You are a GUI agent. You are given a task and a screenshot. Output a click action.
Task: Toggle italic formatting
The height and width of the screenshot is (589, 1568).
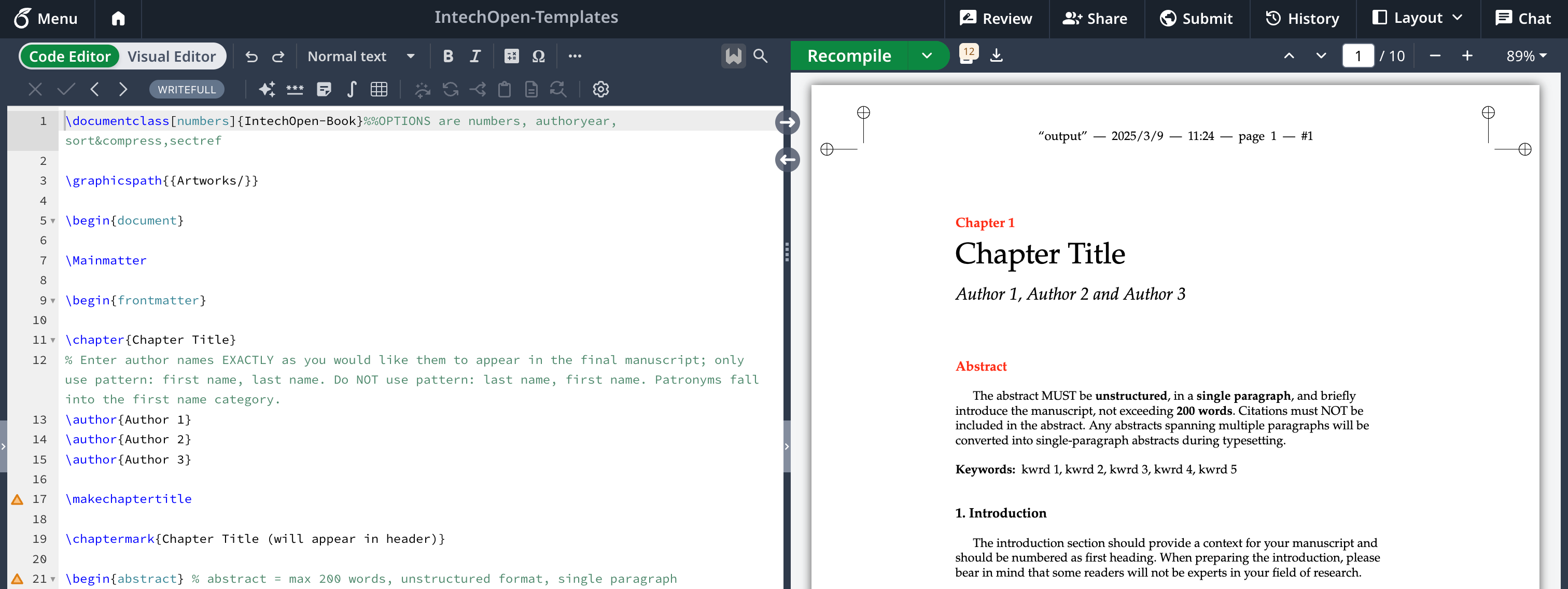pyautogui.click(x=475, y=56)
